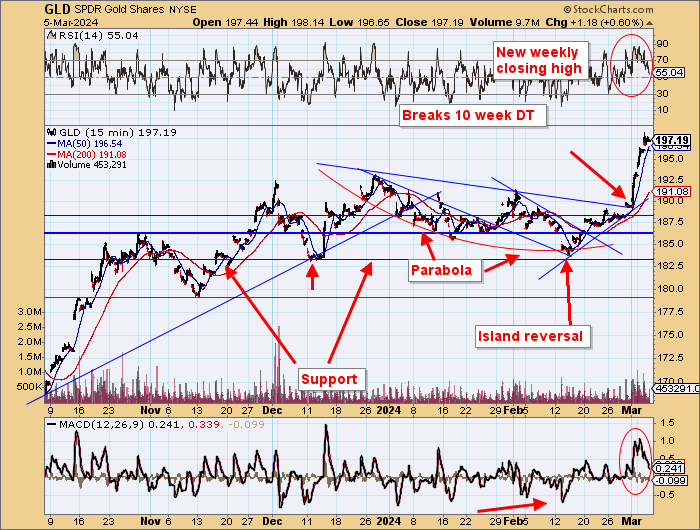Click the Volume 9.7M header value

coord(504,23)
